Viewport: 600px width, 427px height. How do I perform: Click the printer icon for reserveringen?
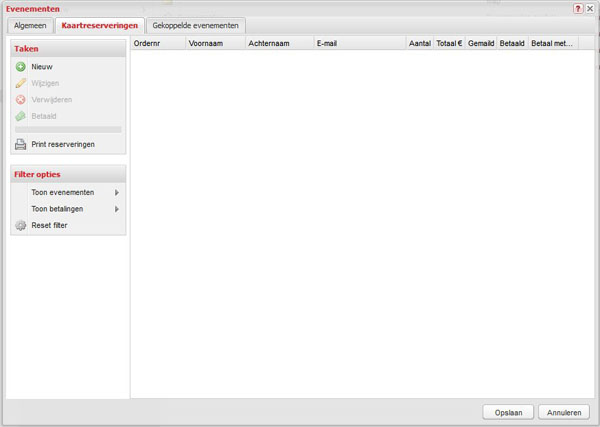pos(21,145)
